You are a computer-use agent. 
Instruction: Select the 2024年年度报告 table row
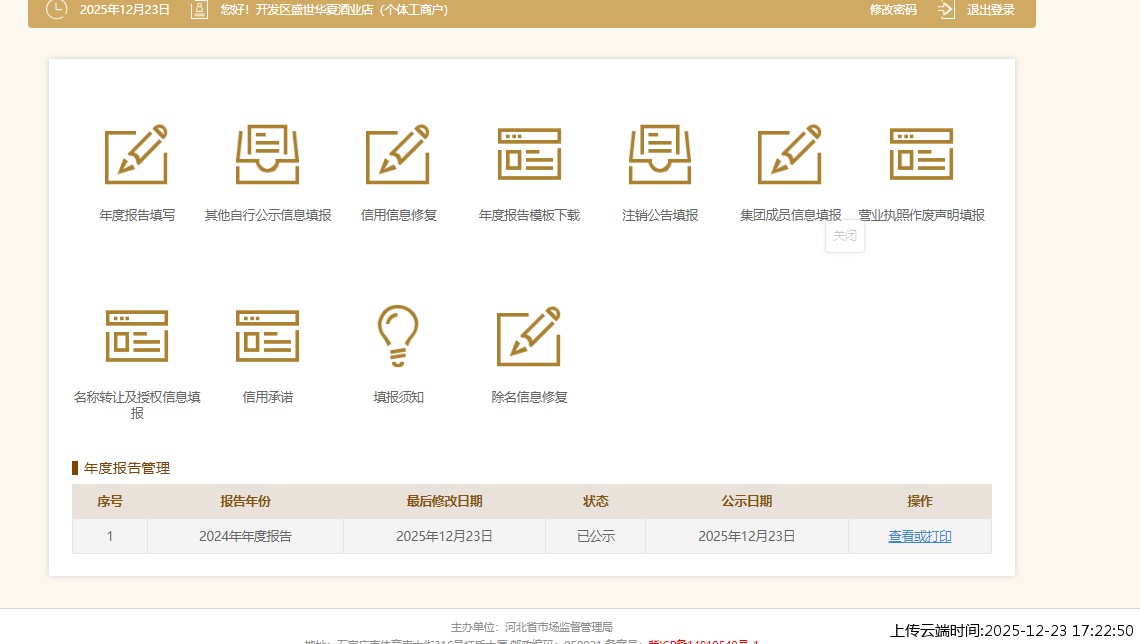pos(244,536)
